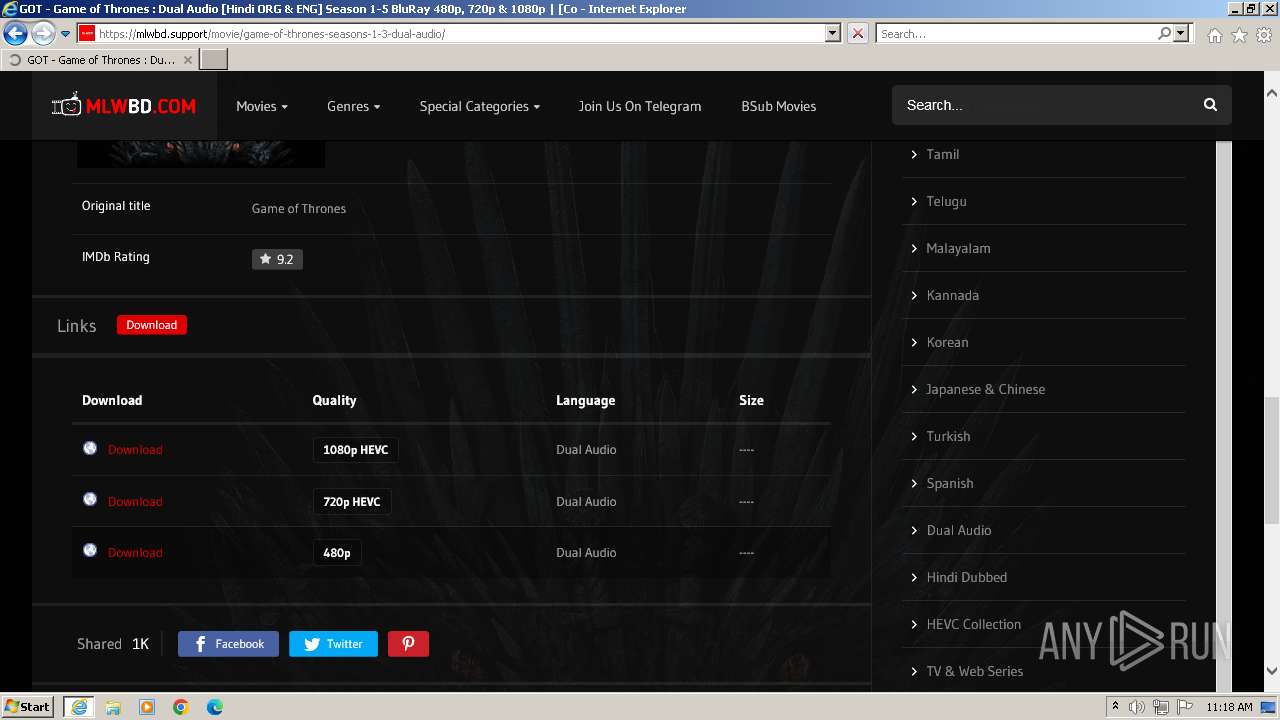
Task: Open the search provider dropdown arrow
Action: [x=1181, y=34]
